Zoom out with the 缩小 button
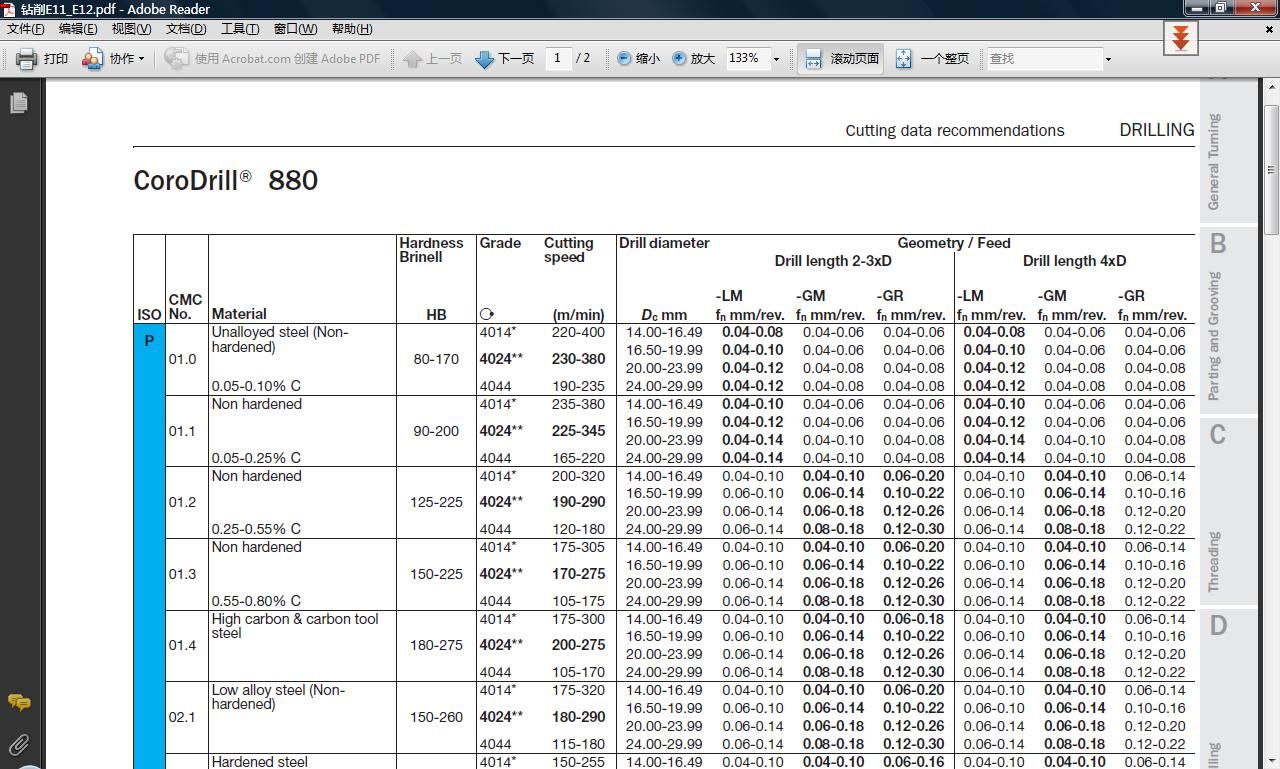 (638, 59)
